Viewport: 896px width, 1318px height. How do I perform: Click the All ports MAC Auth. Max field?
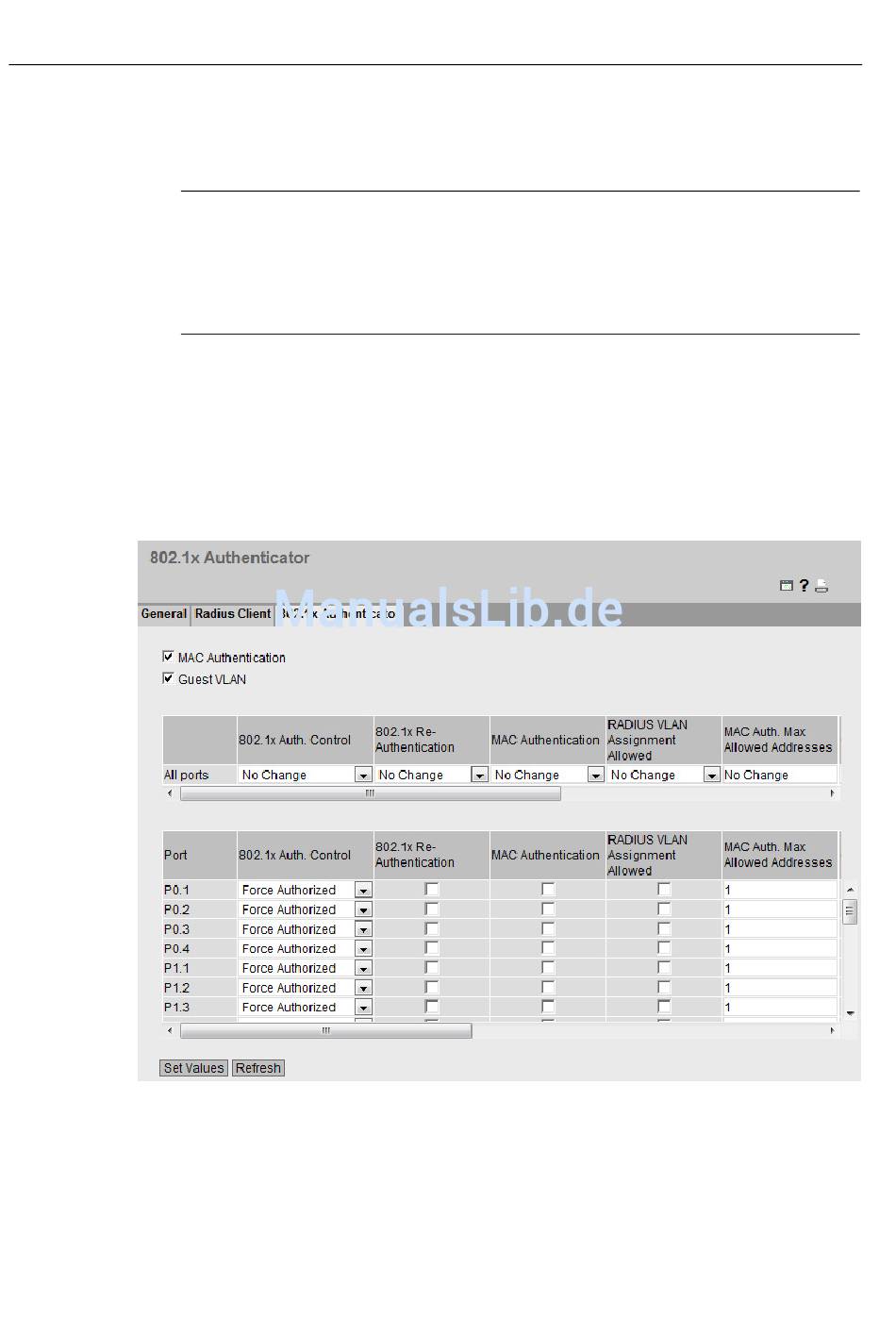point(780,775)
